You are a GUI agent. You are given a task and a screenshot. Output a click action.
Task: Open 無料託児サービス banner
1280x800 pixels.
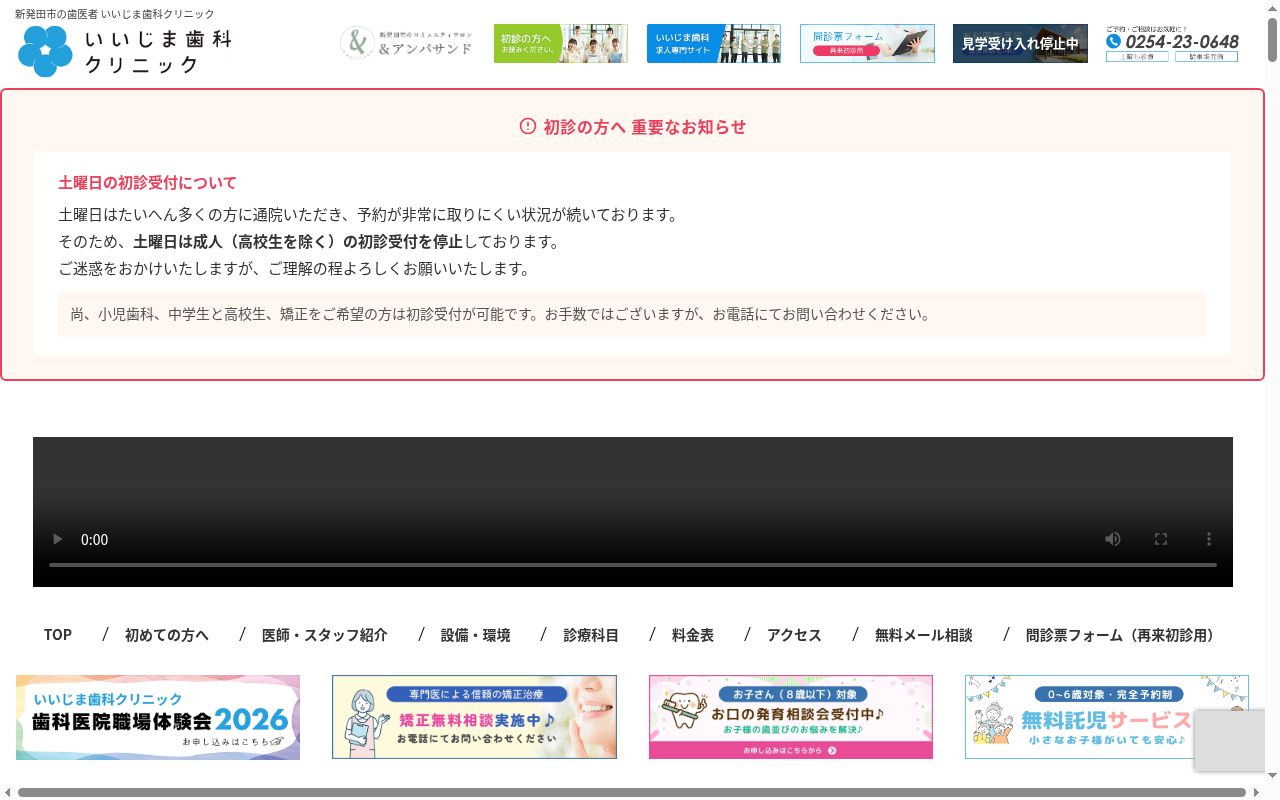coord(1107,717)
